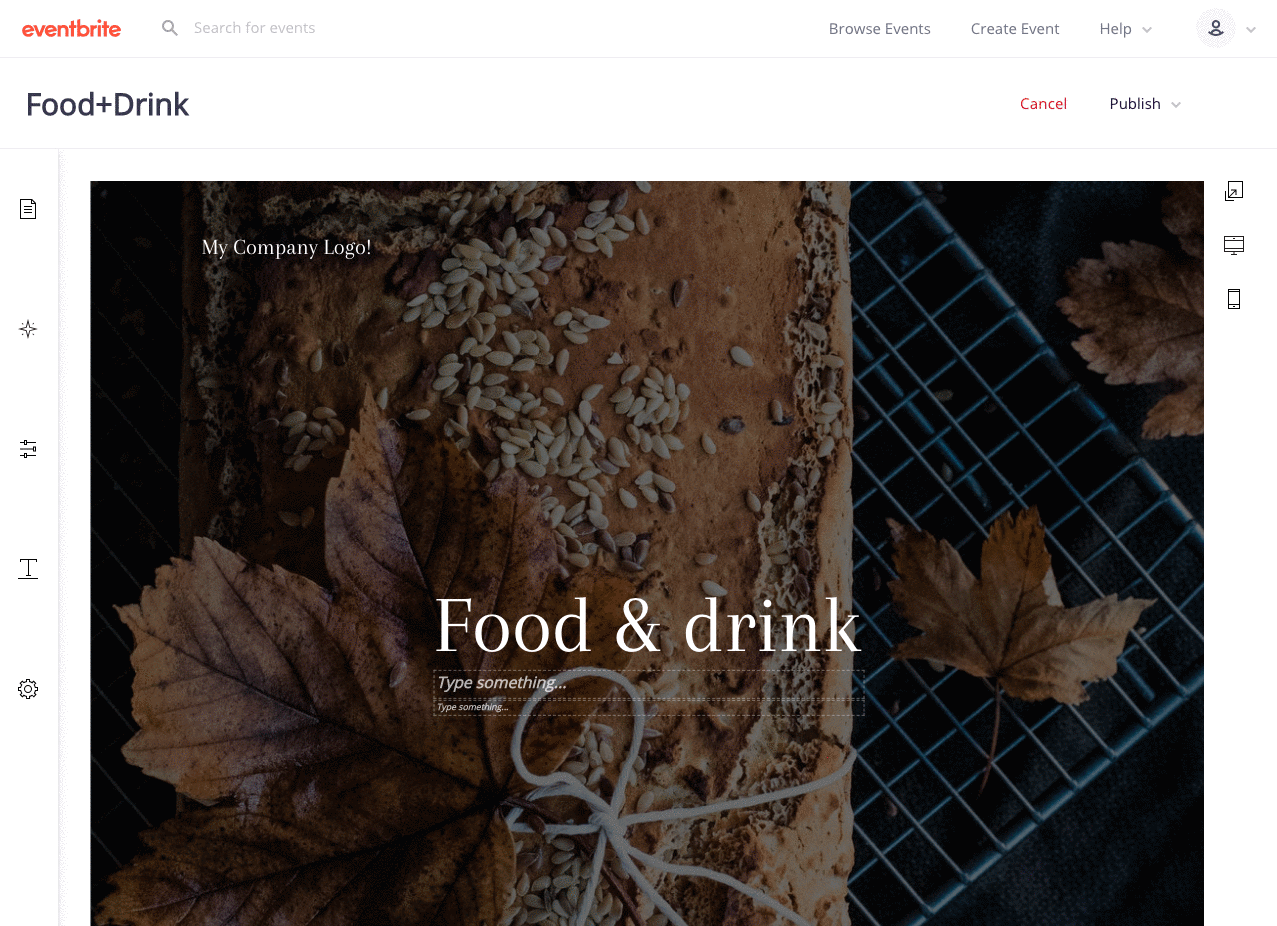Click the Cancel link
This screenshot has height=926, width=1277.
pyautogui.click(x=1043, y=104)
